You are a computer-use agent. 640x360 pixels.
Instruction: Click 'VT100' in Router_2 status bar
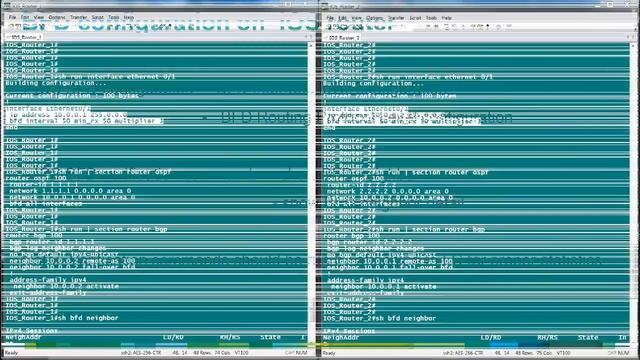point(564,353)
